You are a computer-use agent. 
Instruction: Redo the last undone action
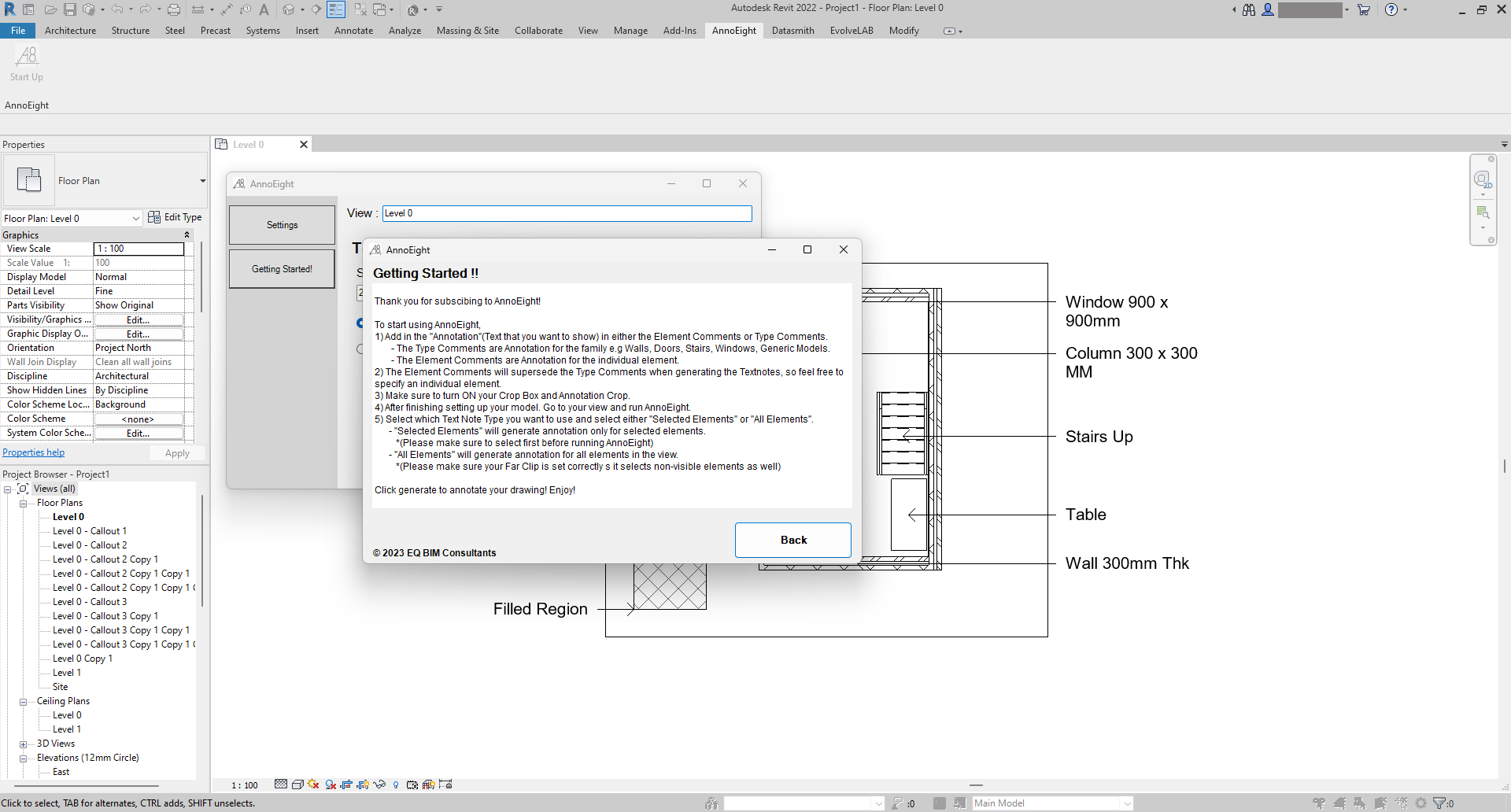point(145,9)
